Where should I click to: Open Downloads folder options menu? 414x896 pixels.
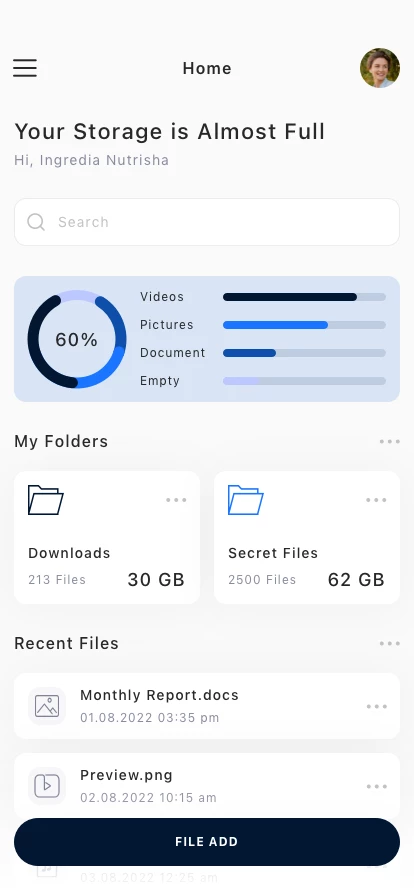click(176, 500)
